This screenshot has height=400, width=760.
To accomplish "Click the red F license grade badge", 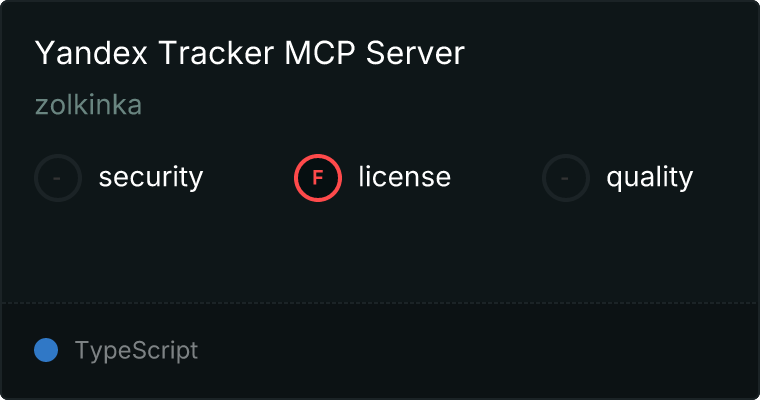I will [x=318, y=178].
